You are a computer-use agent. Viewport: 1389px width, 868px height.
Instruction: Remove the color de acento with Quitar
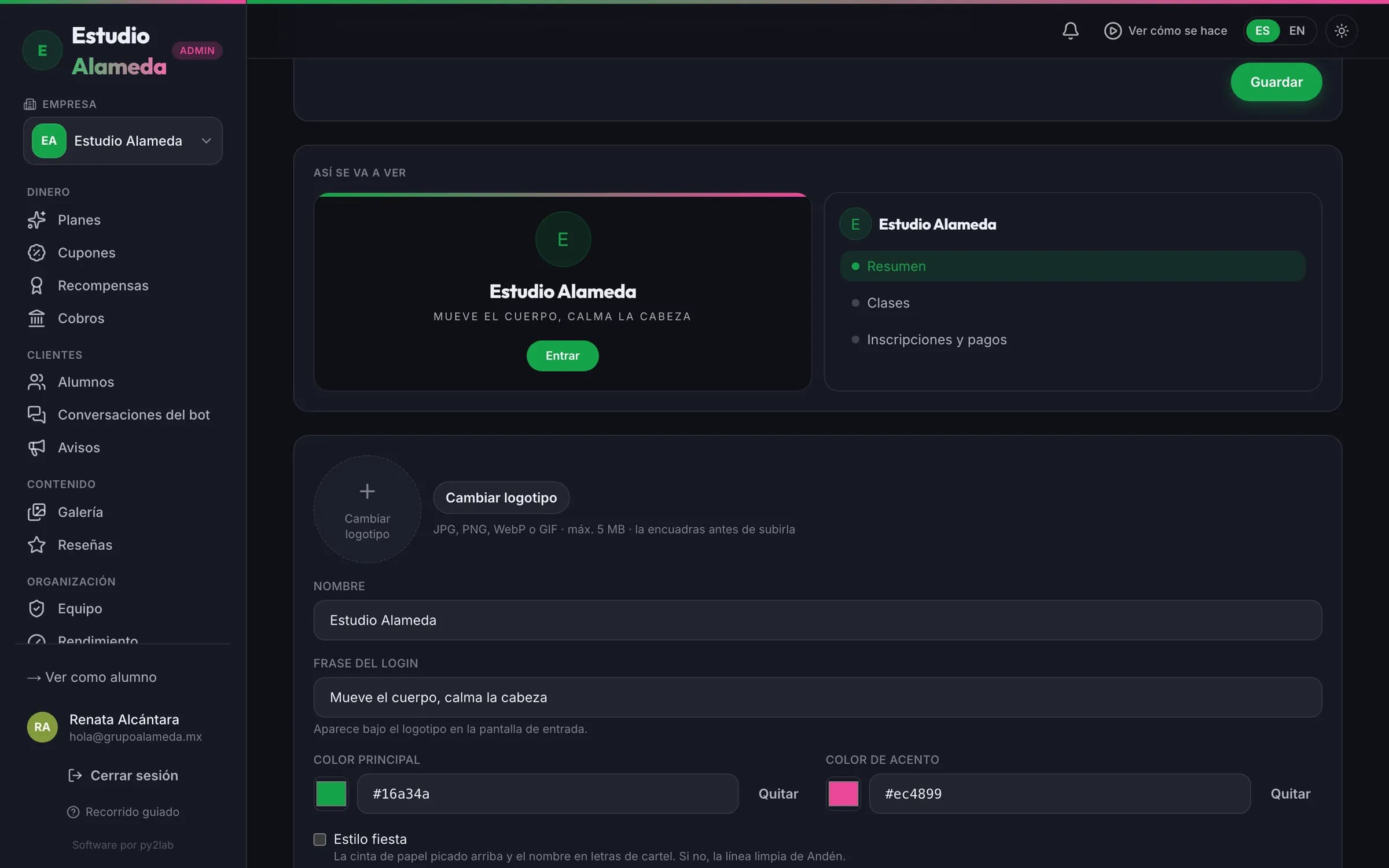coord(1290,794)
